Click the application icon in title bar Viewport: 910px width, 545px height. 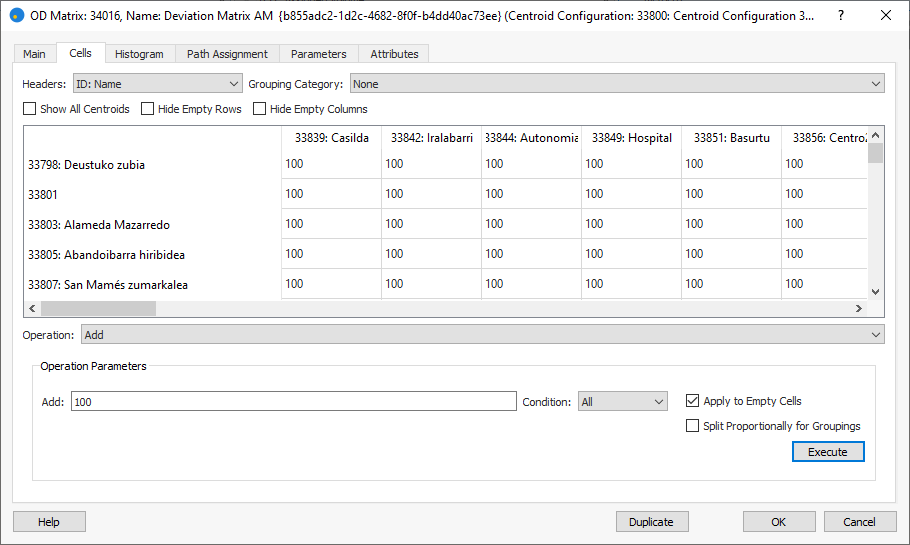click(x=17, y=16)
